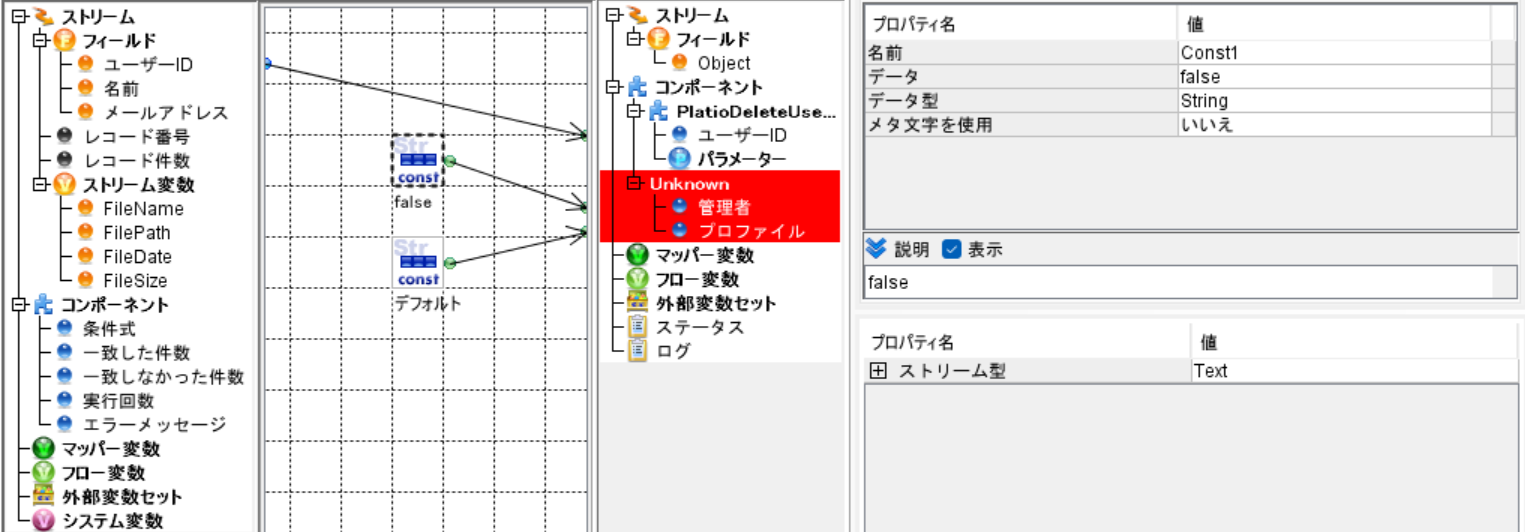Screen dimensions: 1525x532
Task: Click the いいえ value for メタ文字を使用
Action: coord(1334,124)
